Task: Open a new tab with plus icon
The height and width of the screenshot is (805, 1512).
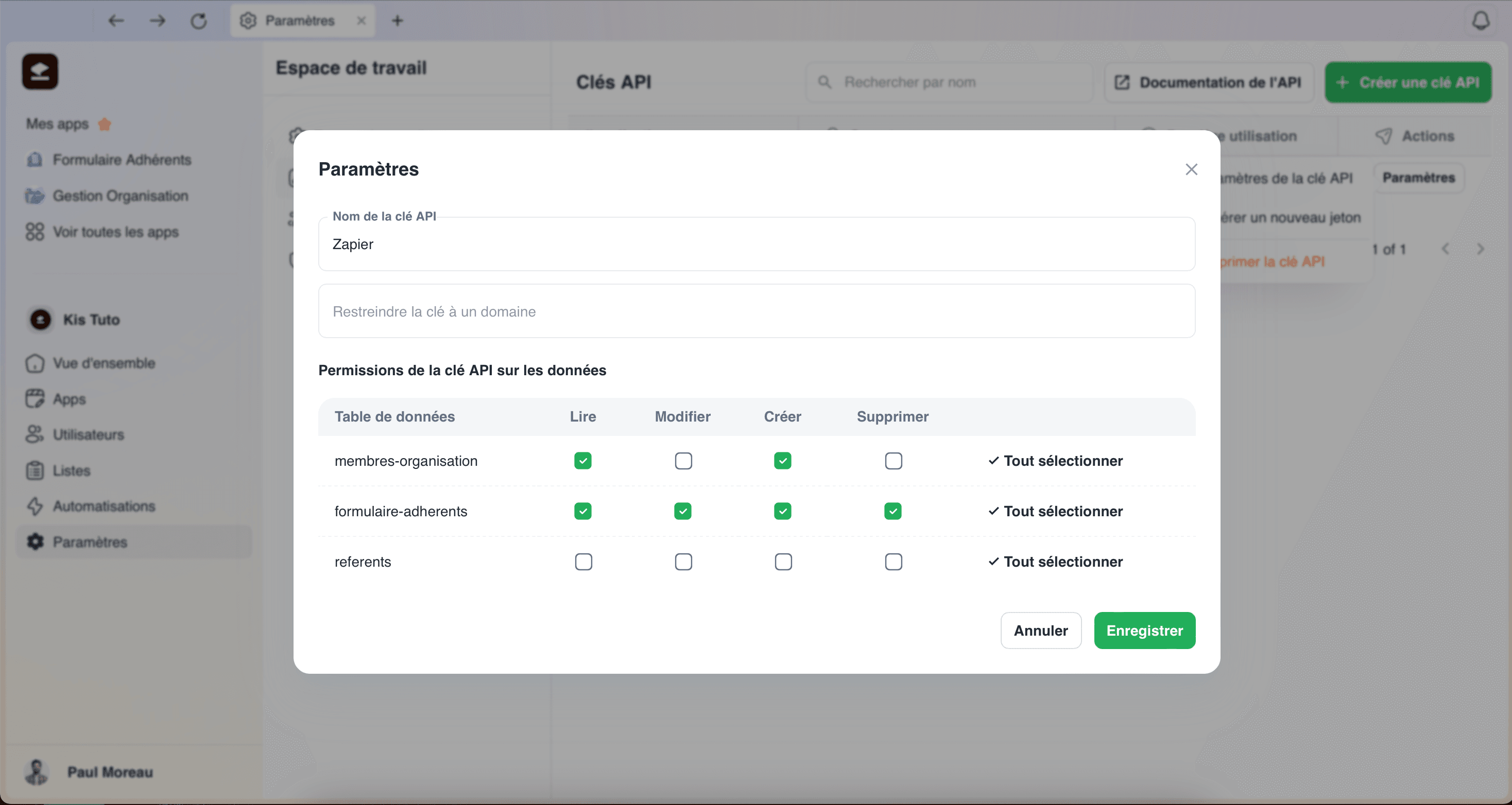Action: point(398,21)
